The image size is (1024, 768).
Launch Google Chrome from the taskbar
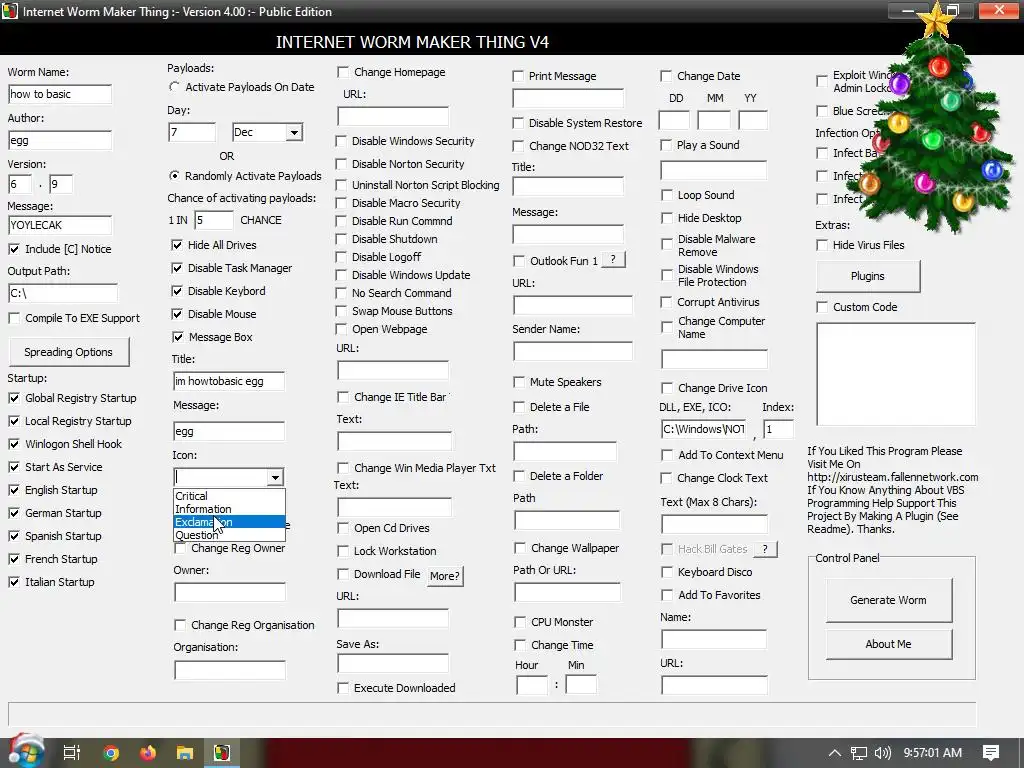[x=111, y=753]
